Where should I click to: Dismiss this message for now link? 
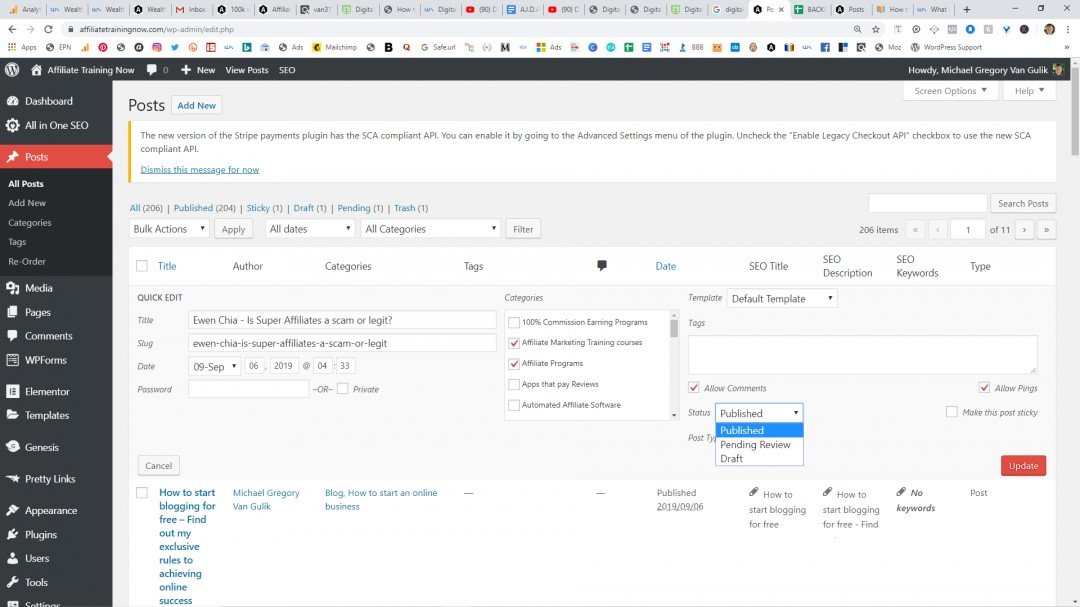200,169
